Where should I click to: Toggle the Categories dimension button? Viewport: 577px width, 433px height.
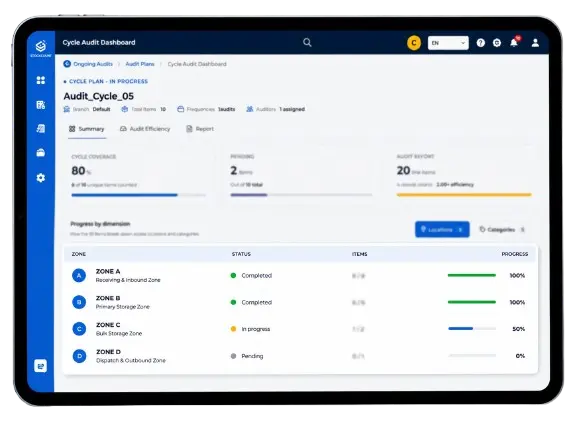point(502,230)
